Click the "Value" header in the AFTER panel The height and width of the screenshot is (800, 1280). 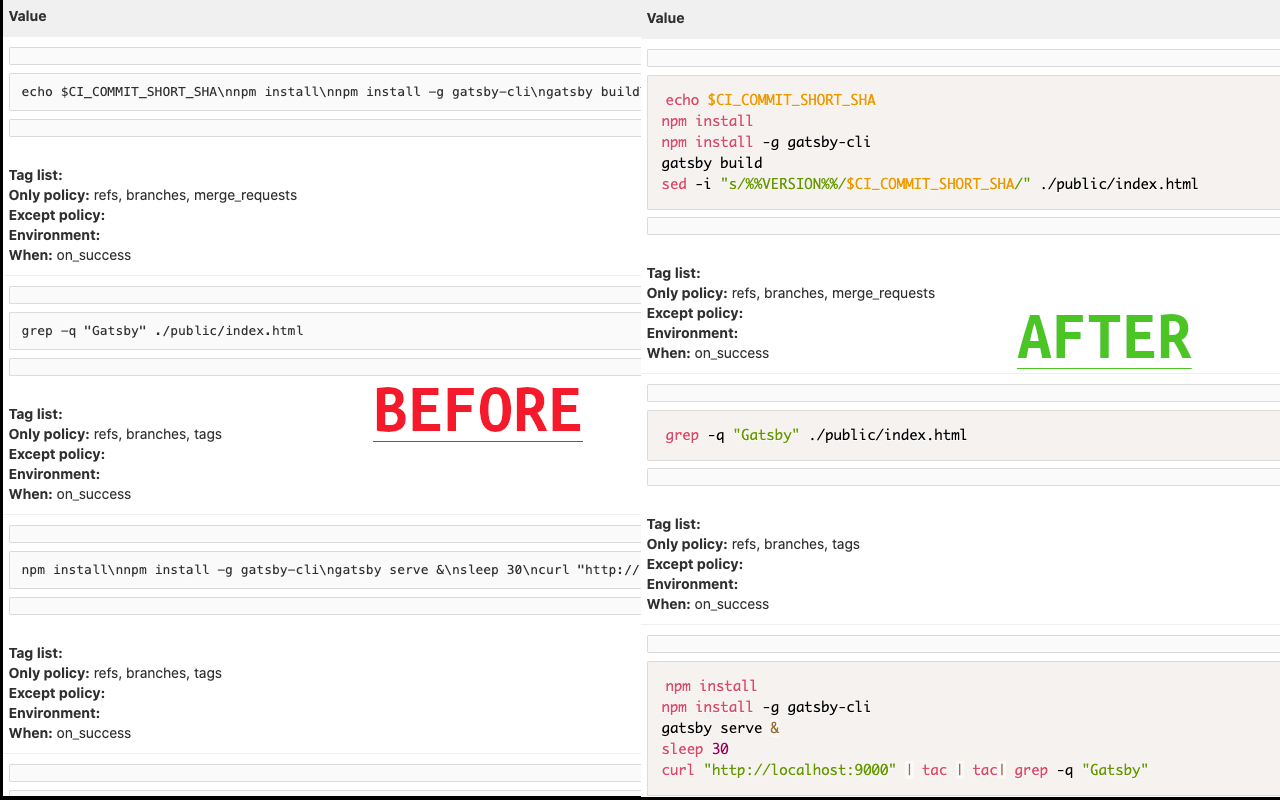point(665,18)
